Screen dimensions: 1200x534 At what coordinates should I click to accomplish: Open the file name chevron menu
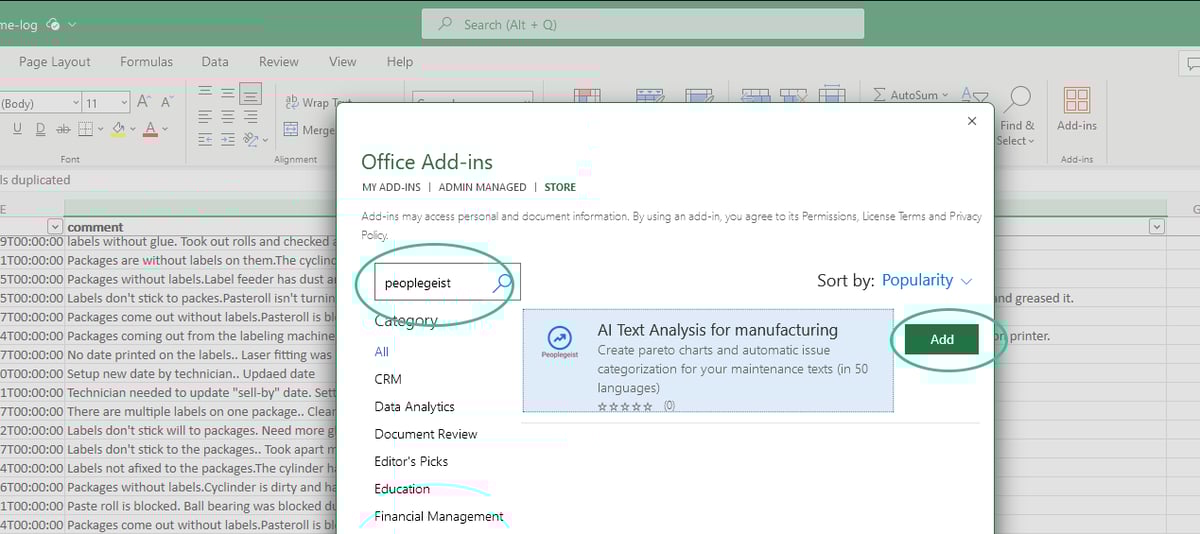point(73,24)
